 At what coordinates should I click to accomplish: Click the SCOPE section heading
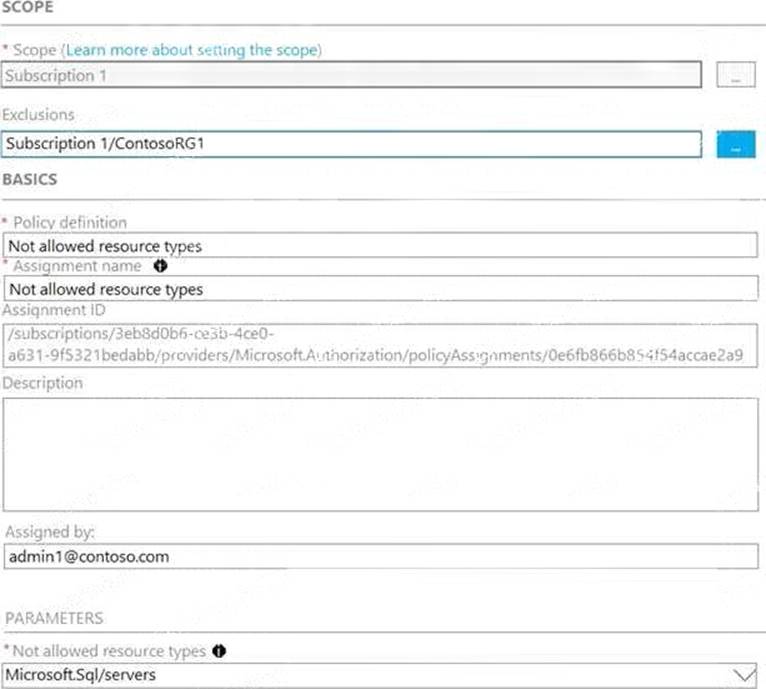coord(28,7)
